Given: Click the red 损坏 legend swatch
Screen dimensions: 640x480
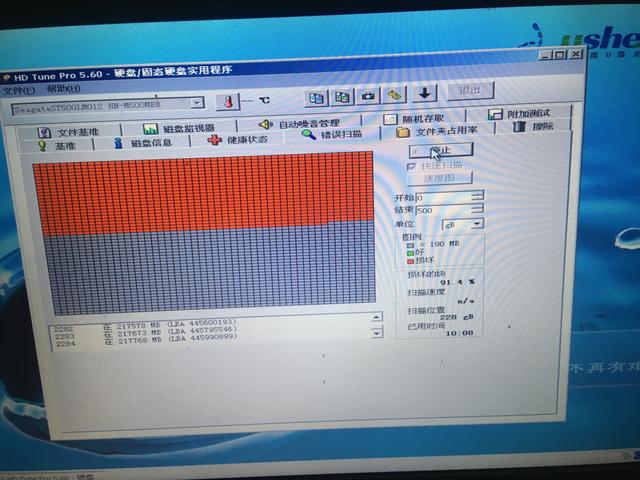Looking at the screenshot, I should [411, 261].
